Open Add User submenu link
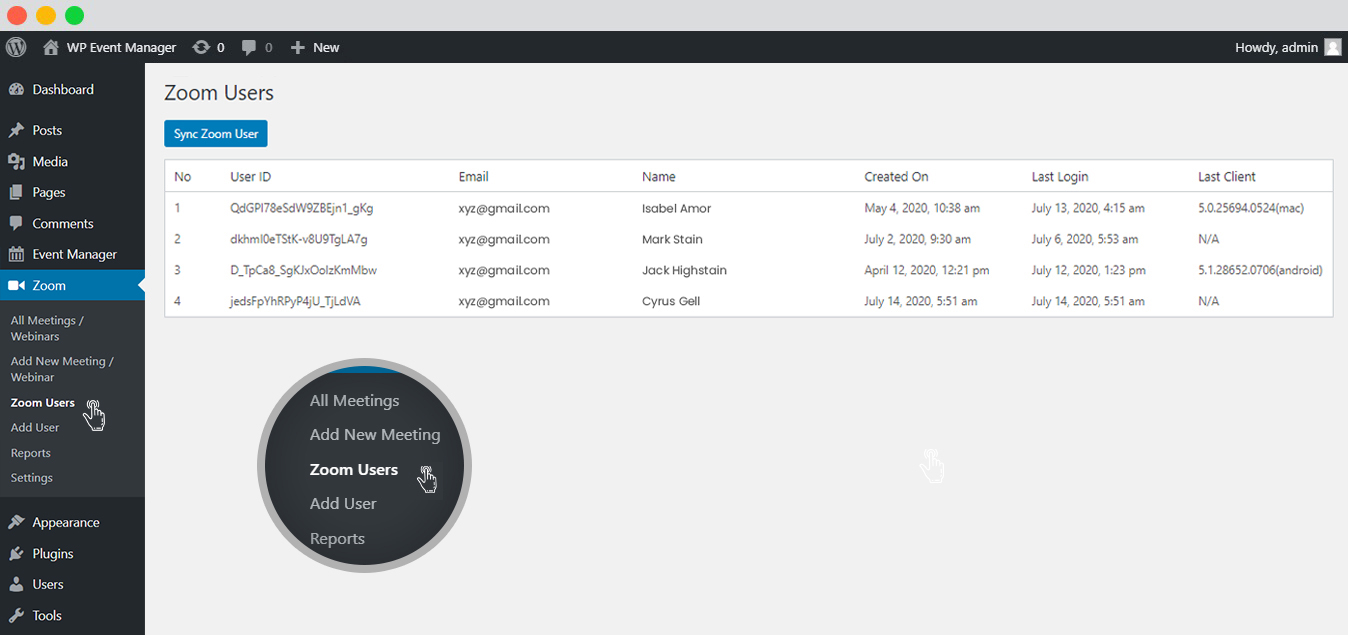Screen dimensions: 1348x635 pyautogui.click(x=35, y=427)
